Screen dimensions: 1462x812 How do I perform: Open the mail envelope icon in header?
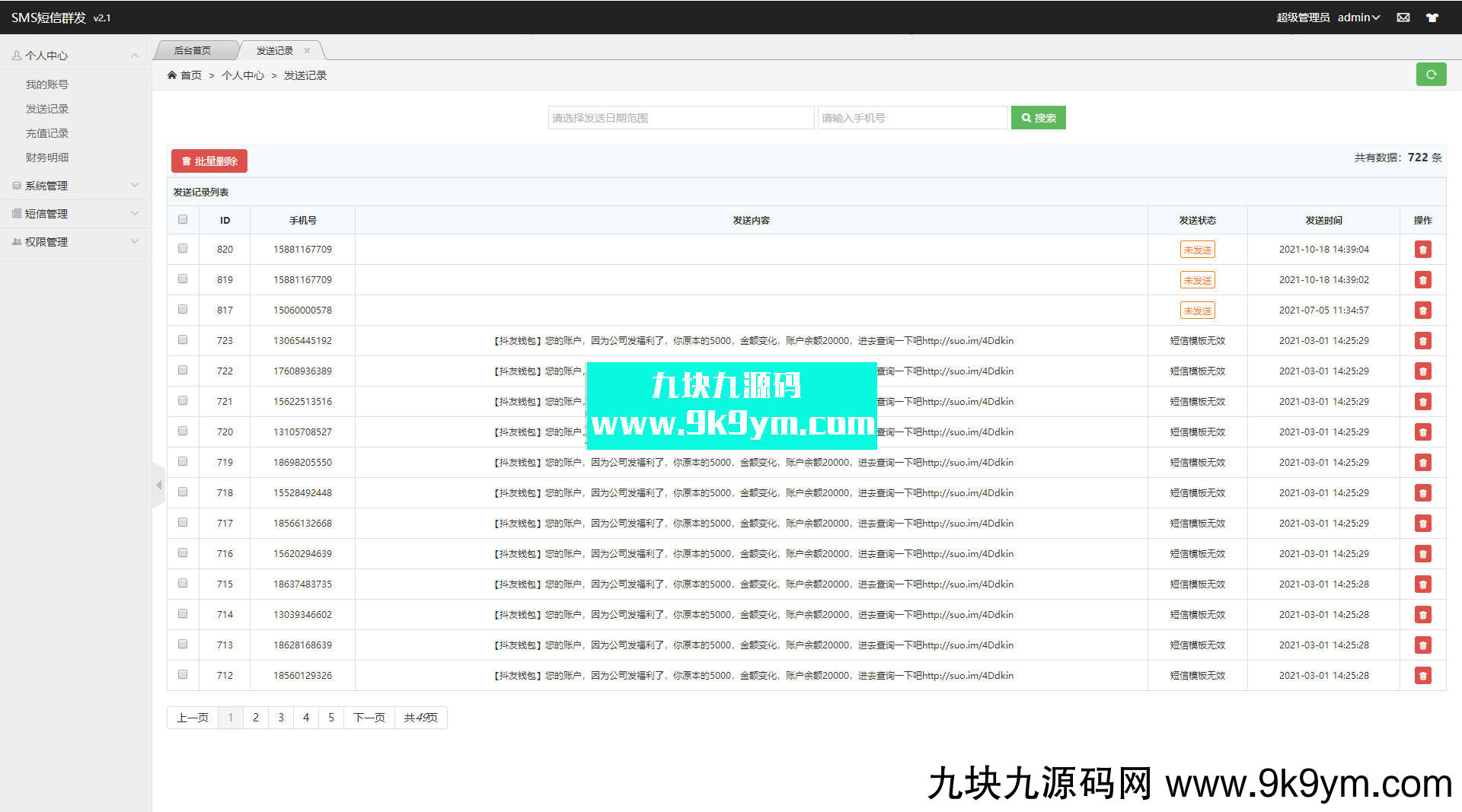point(1403,18)
